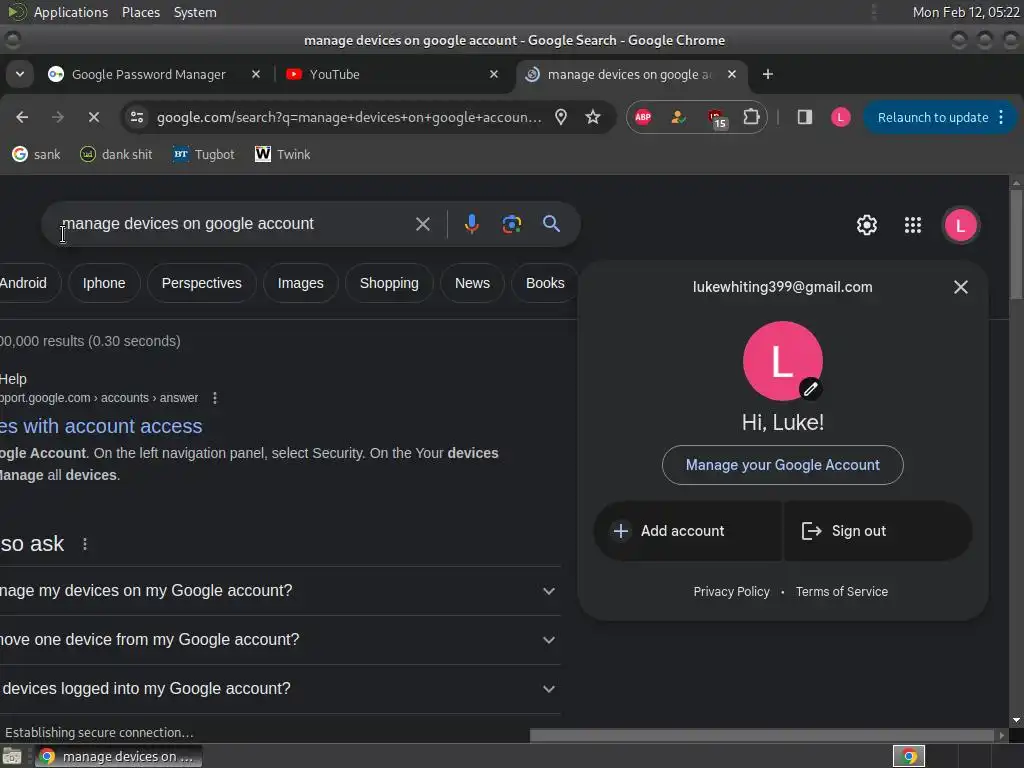Click Relaunch to update button
Image resolution: width=1024 pixels, height=768 pixels.
[933, 117]
